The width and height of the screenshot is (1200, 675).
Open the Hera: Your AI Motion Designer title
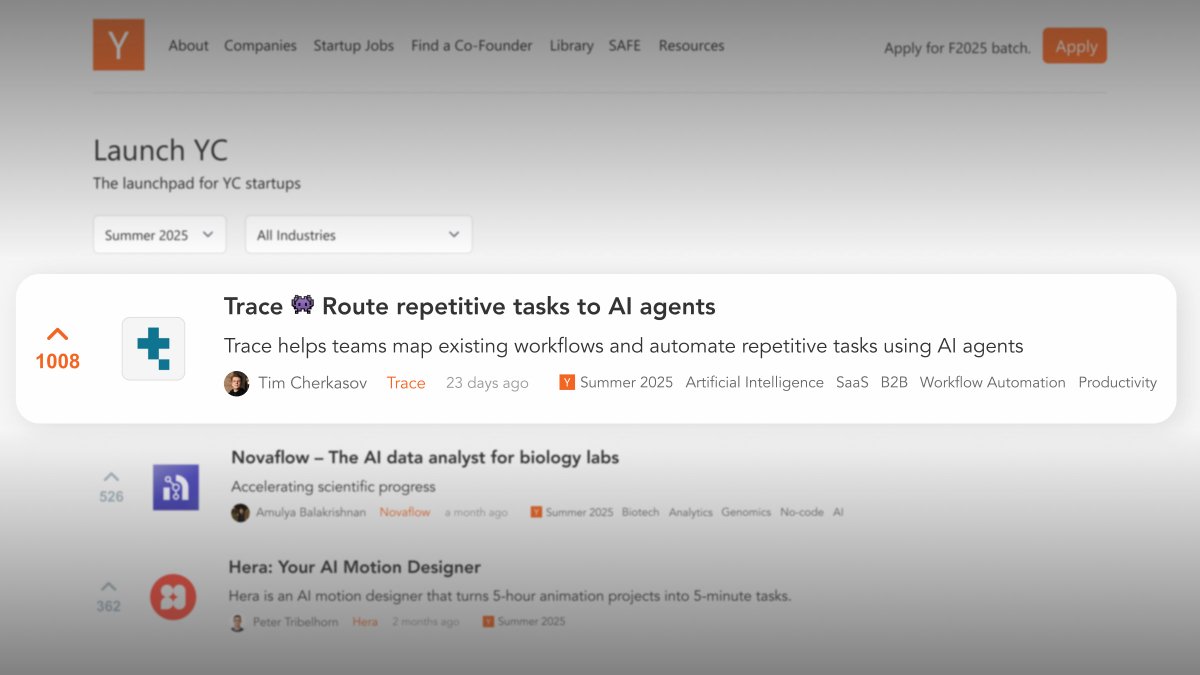(x=355, y=567)
